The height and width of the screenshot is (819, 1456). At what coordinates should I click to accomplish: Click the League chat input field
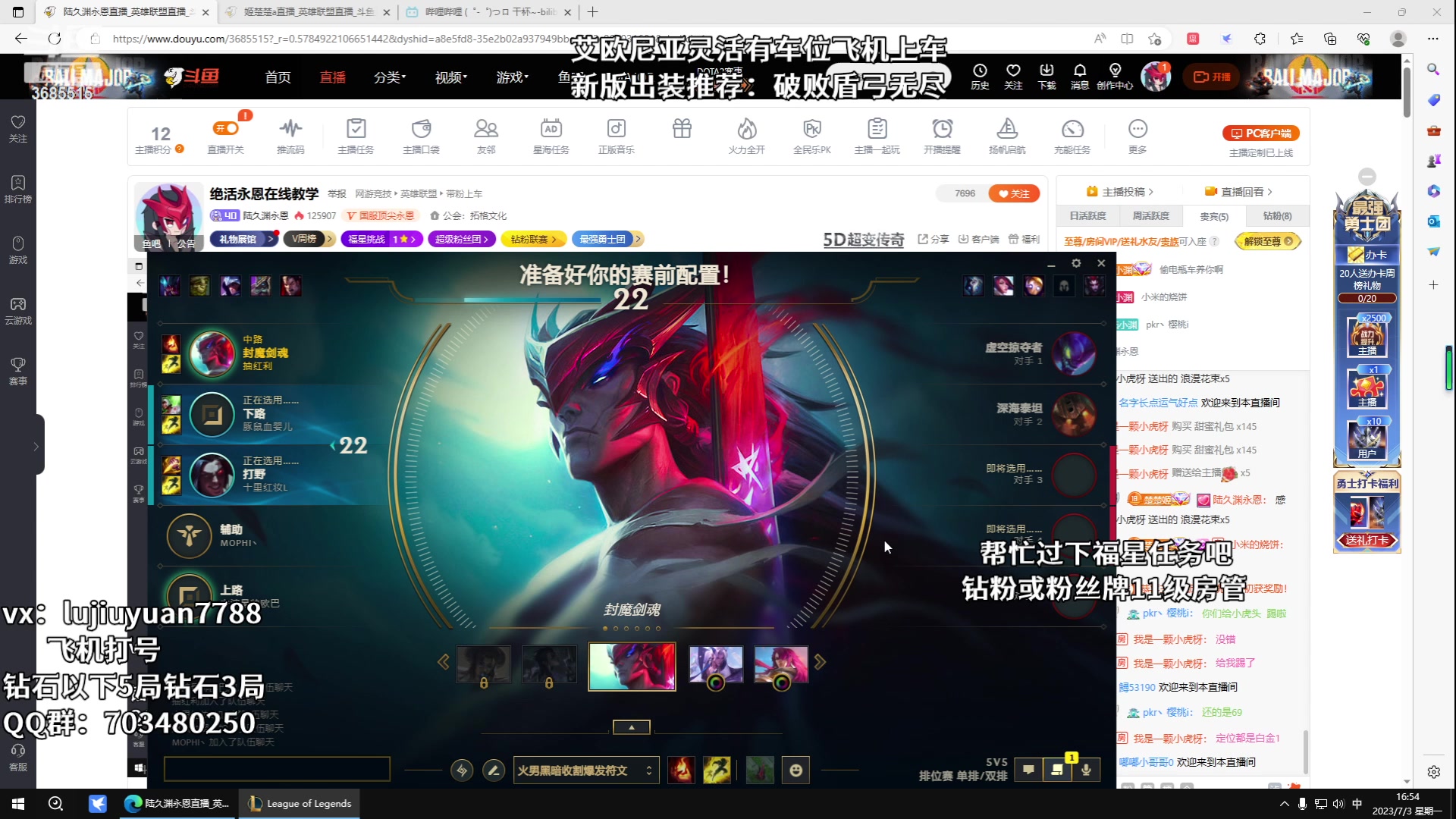coord(277,769)
